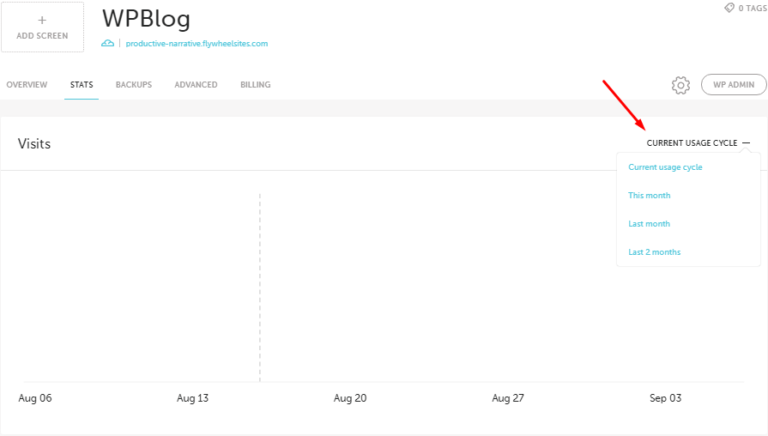Open productive-narrative.flywheelsites.com link
The image size is (768, 436).
coord(197,44)
